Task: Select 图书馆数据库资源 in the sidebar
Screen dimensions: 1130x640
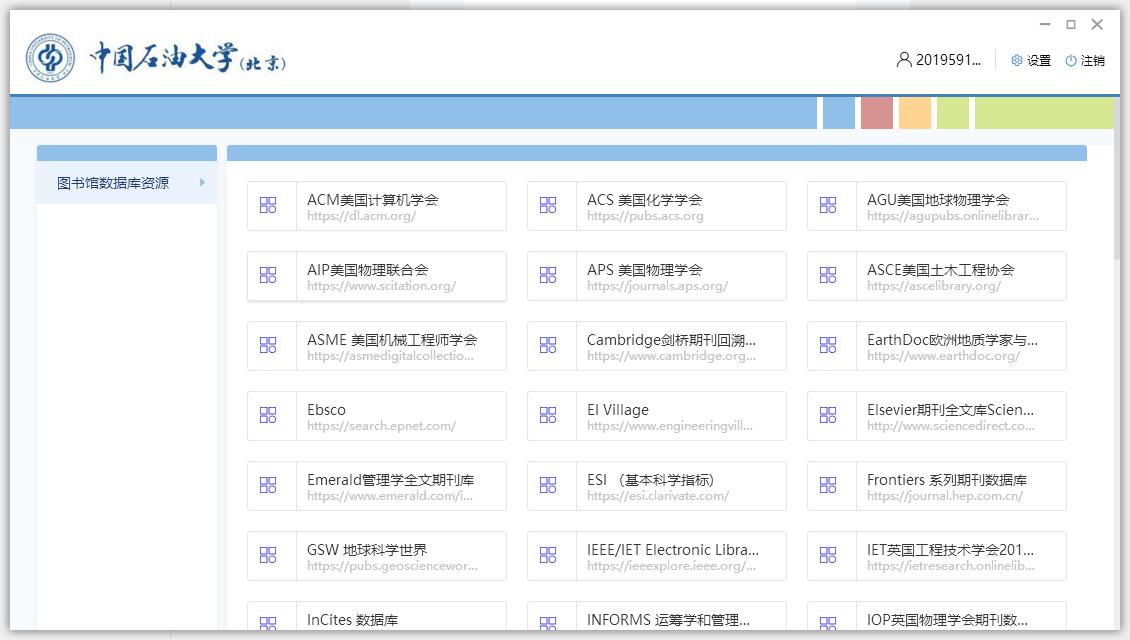Action: pyautogui.click(x=113, y=183)
